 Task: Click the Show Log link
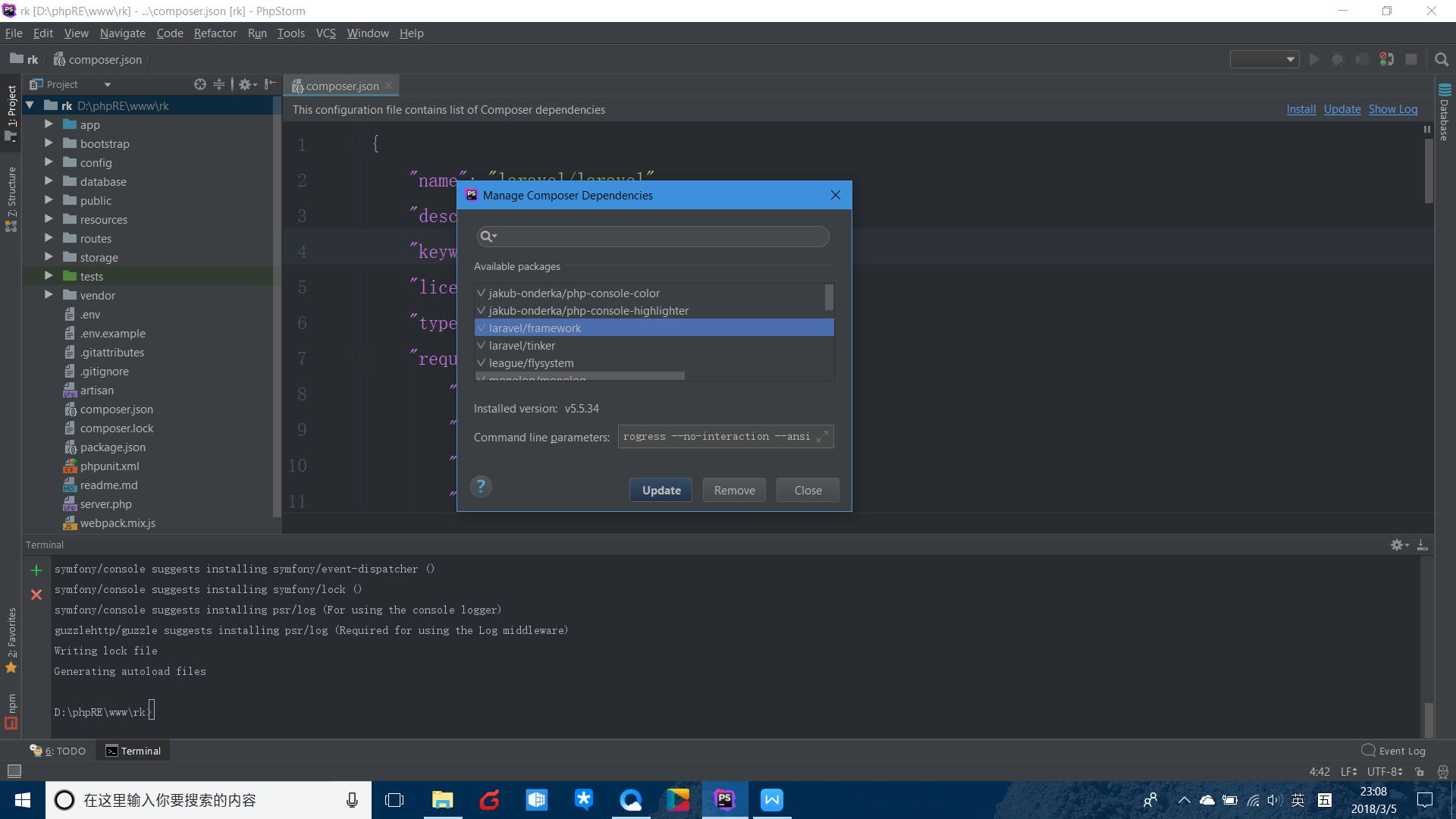click(1392, 109)
